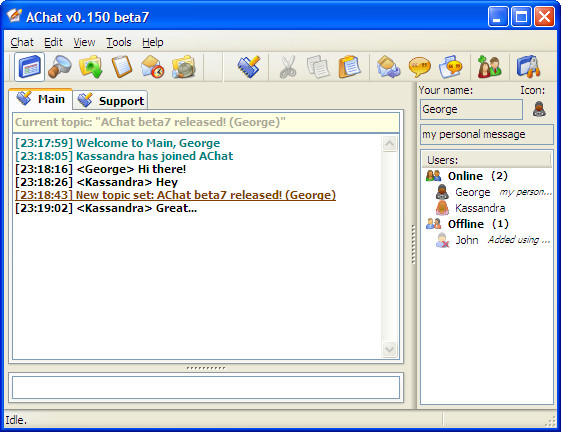Open the View menu

(84, 42)
